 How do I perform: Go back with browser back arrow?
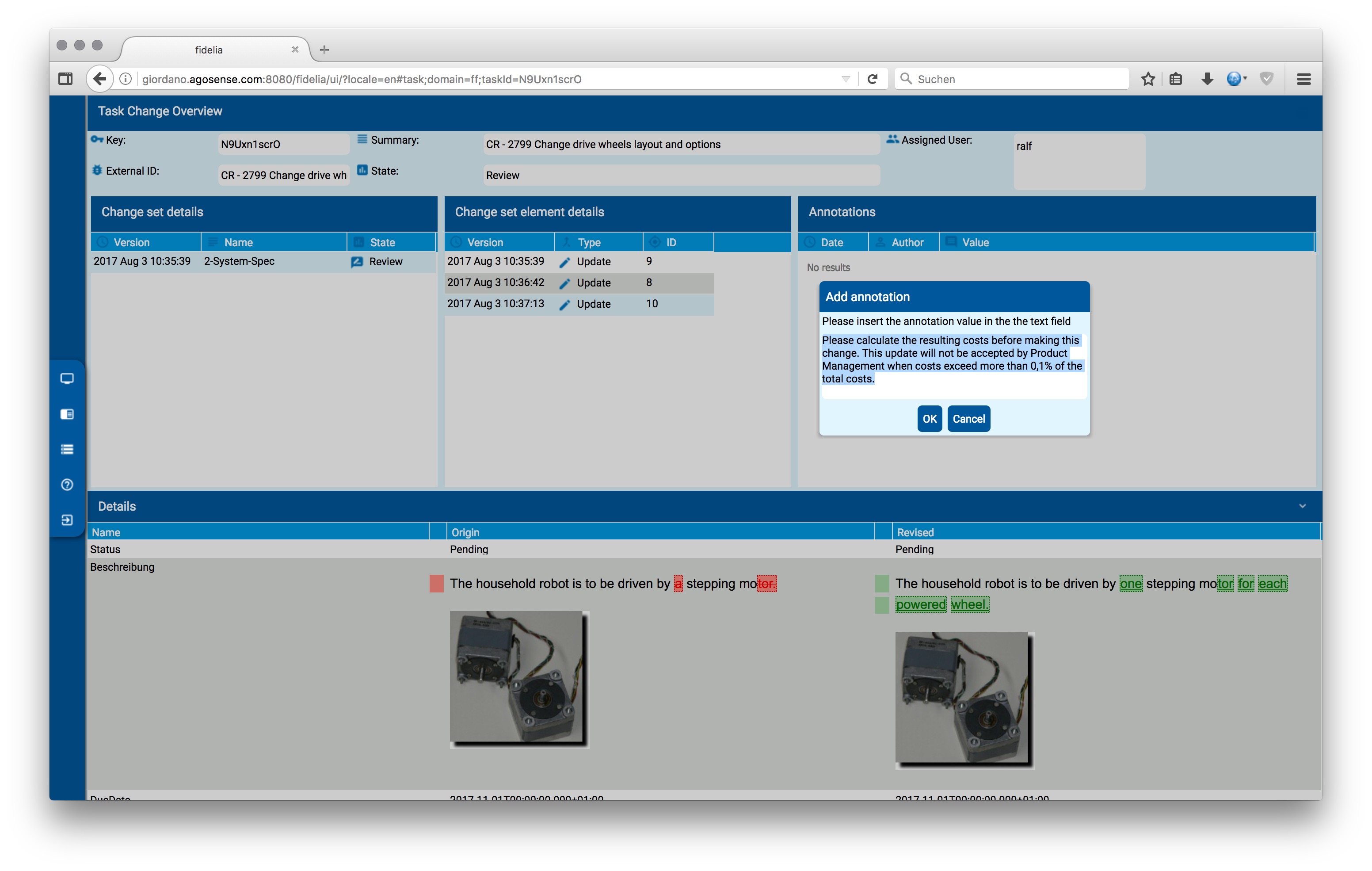(100, 79)
